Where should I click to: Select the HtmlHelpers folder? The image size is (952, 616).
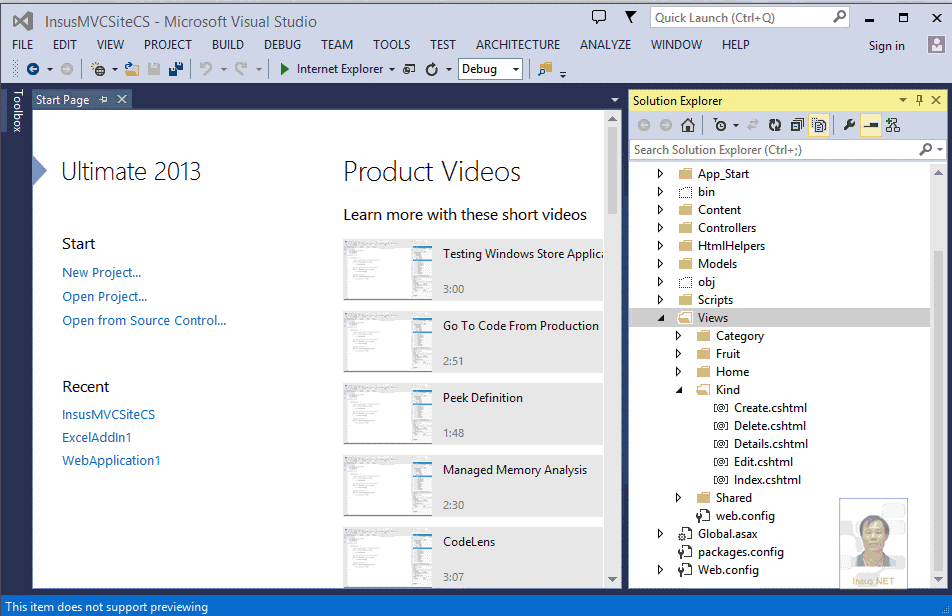pyautogui.click(x=731, y=246)
